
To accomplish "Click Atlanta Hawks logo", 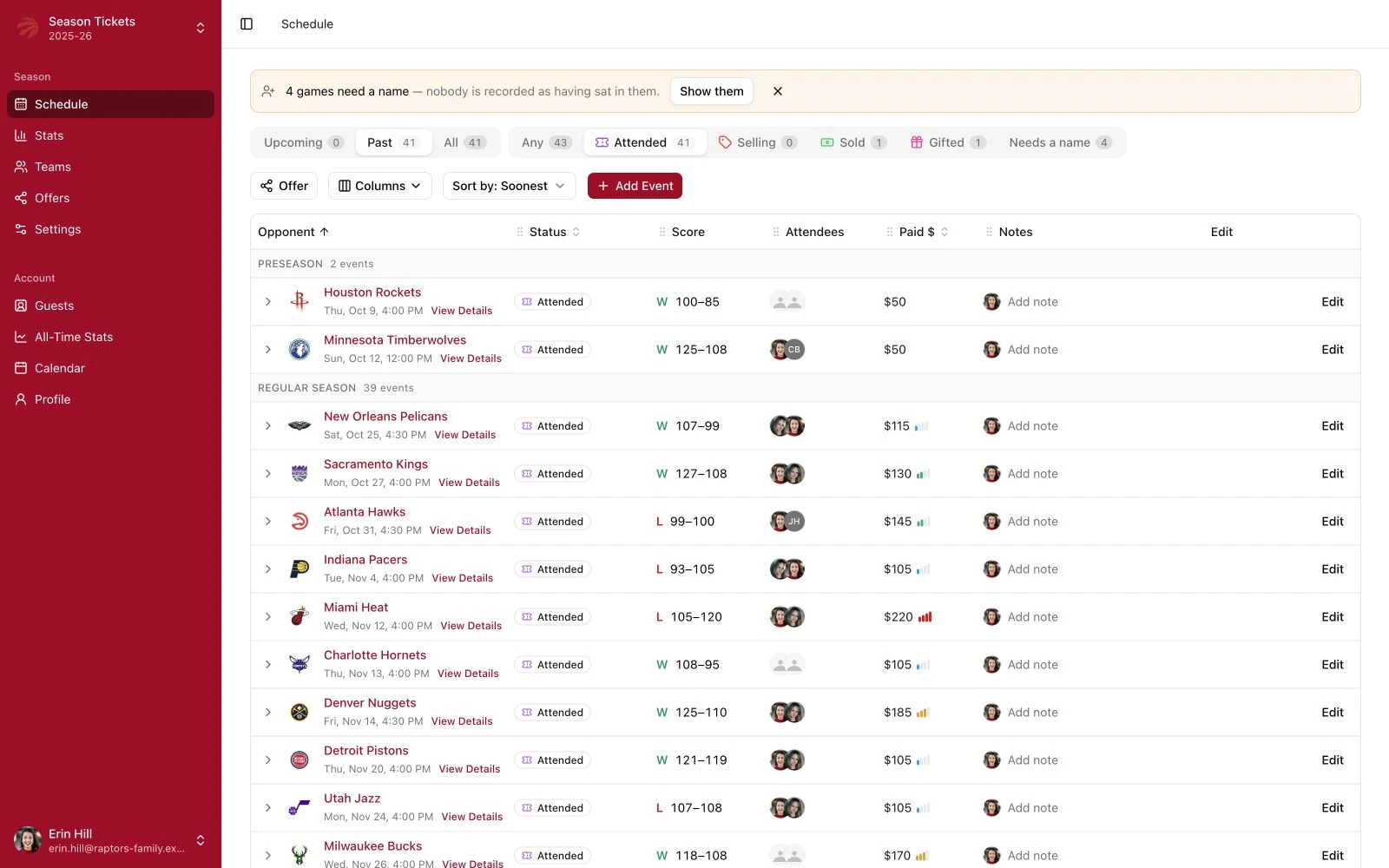I will (300, 521).
